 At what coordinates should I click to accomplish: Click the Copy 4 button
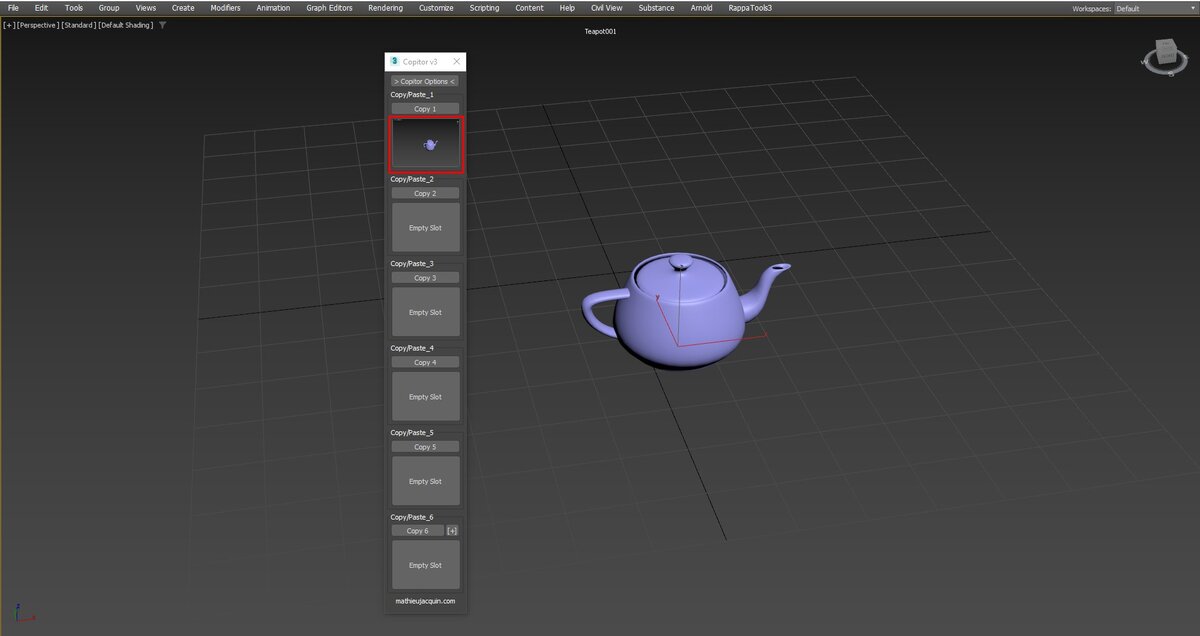pyautogui.click(x=425, y=362)
